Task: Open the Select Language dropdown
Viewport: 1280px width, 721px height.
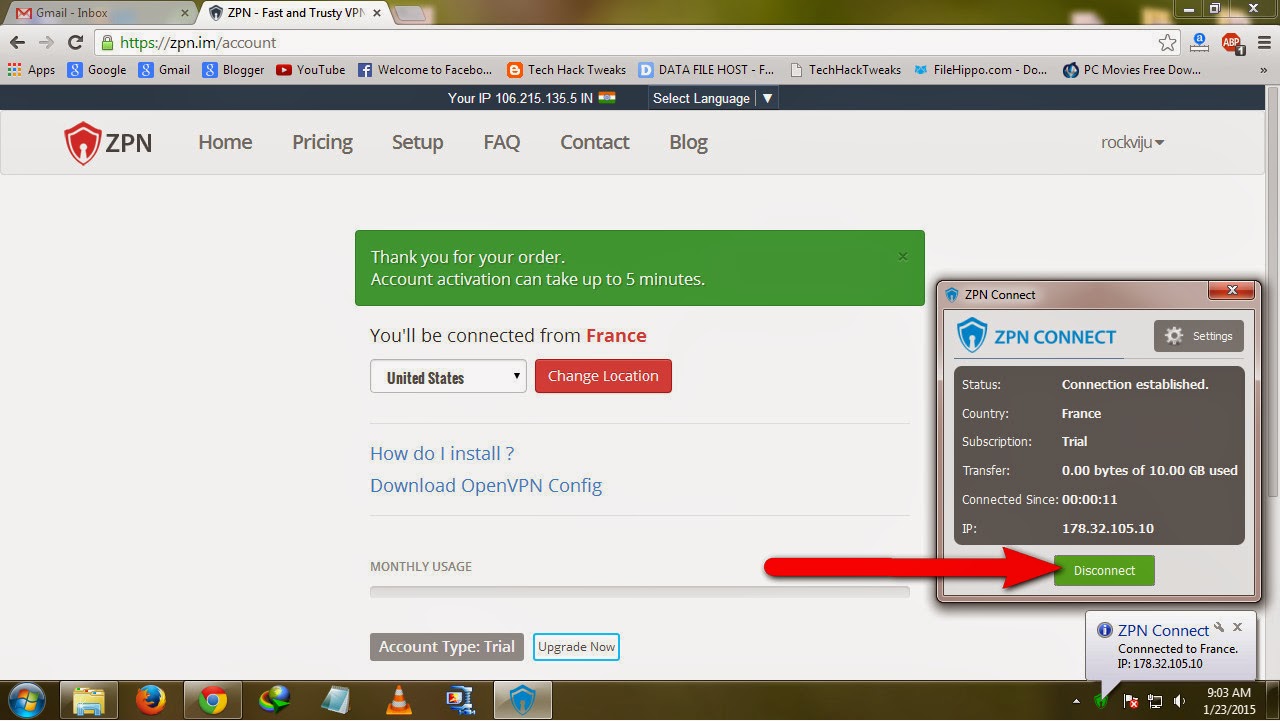Action: (x=714, y=98)
